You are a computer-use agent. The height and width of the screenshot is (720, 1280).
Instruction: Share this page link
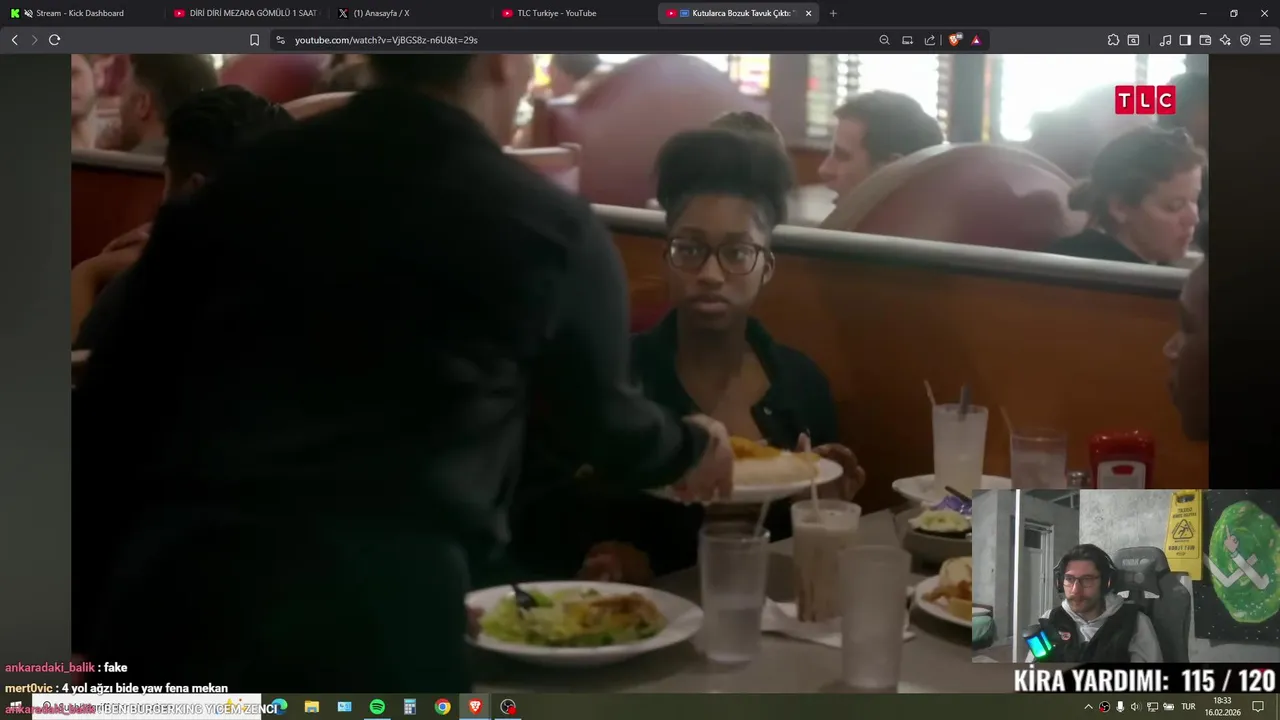pos(930,40)
